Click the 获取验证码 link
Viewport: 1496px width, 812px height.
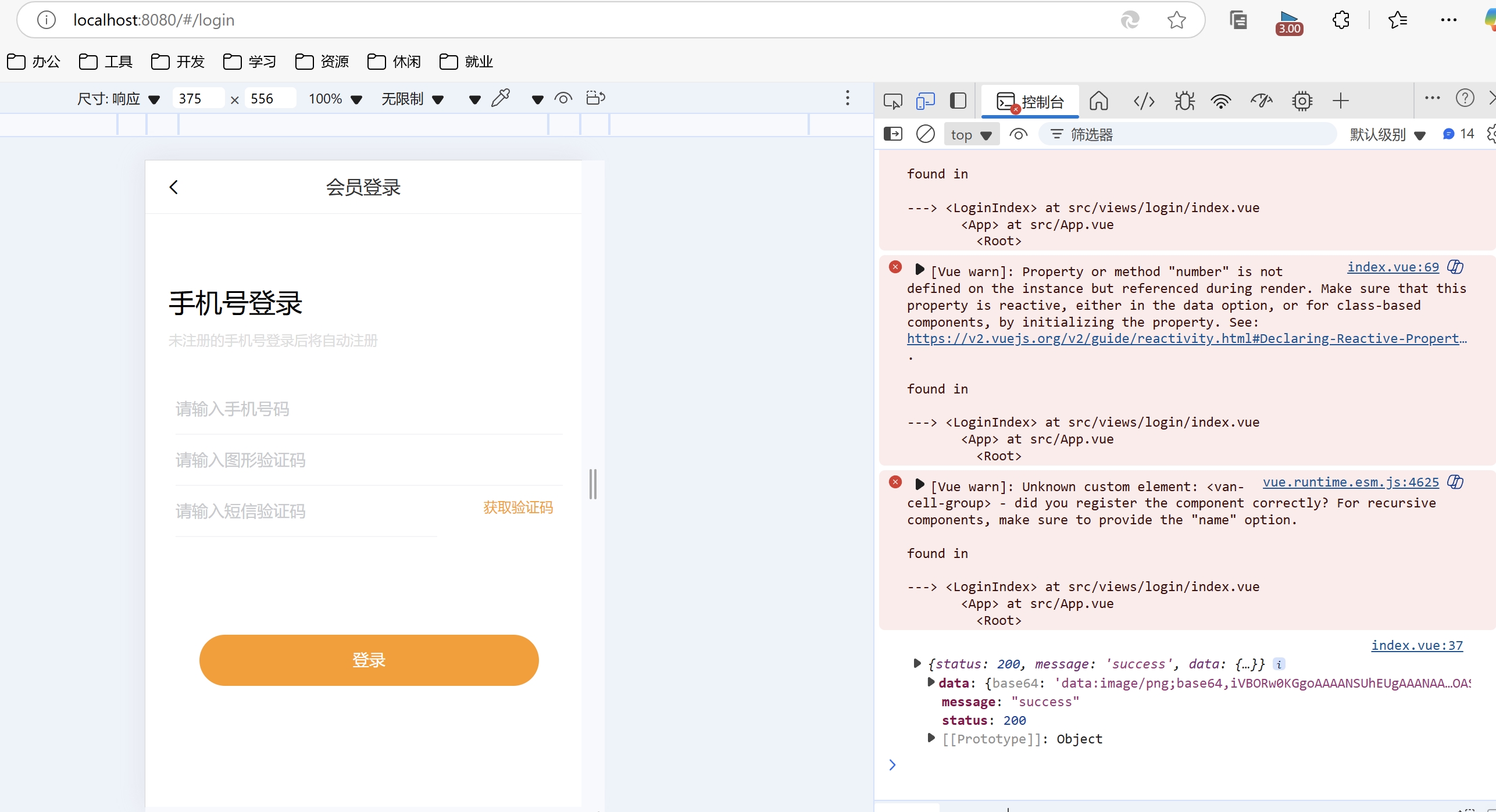pyautogui.click(x=517, y=507)
